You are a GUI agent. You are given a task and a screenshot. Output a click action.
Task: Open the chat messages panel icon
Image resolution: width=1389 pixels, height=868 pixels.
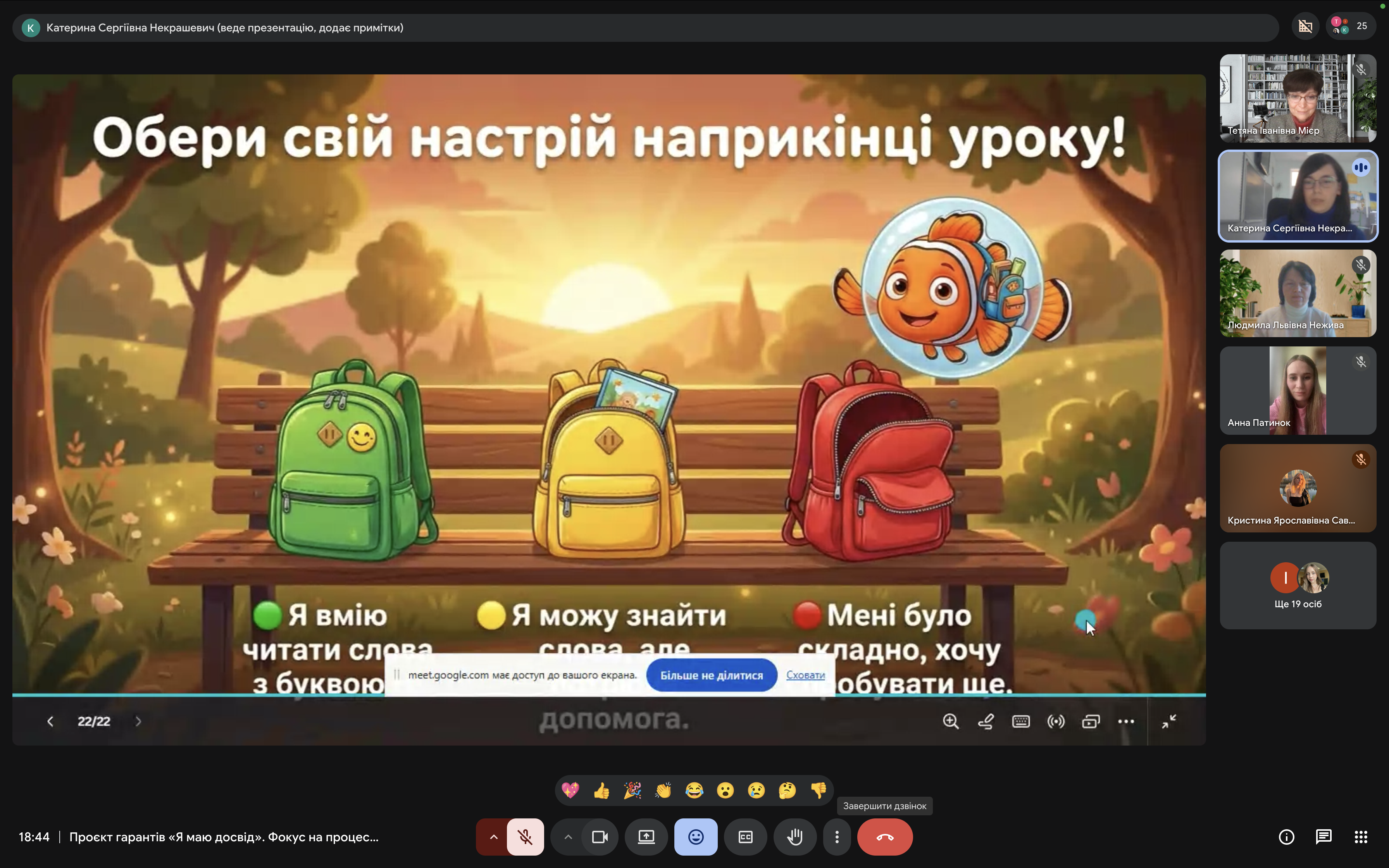click(x=1324, y=837)
